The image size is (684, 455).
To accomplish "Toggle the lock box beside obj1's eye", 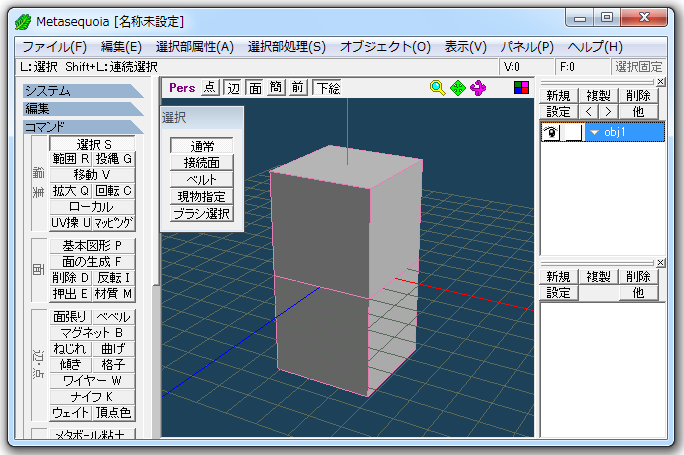I will click(573, 132).
